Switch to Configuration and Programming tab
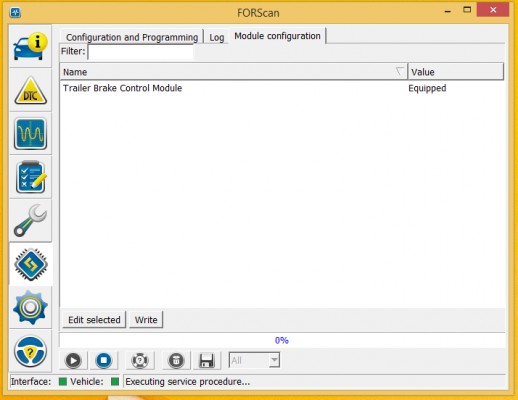Screen dimensions: 518x400 pos(132,37)
